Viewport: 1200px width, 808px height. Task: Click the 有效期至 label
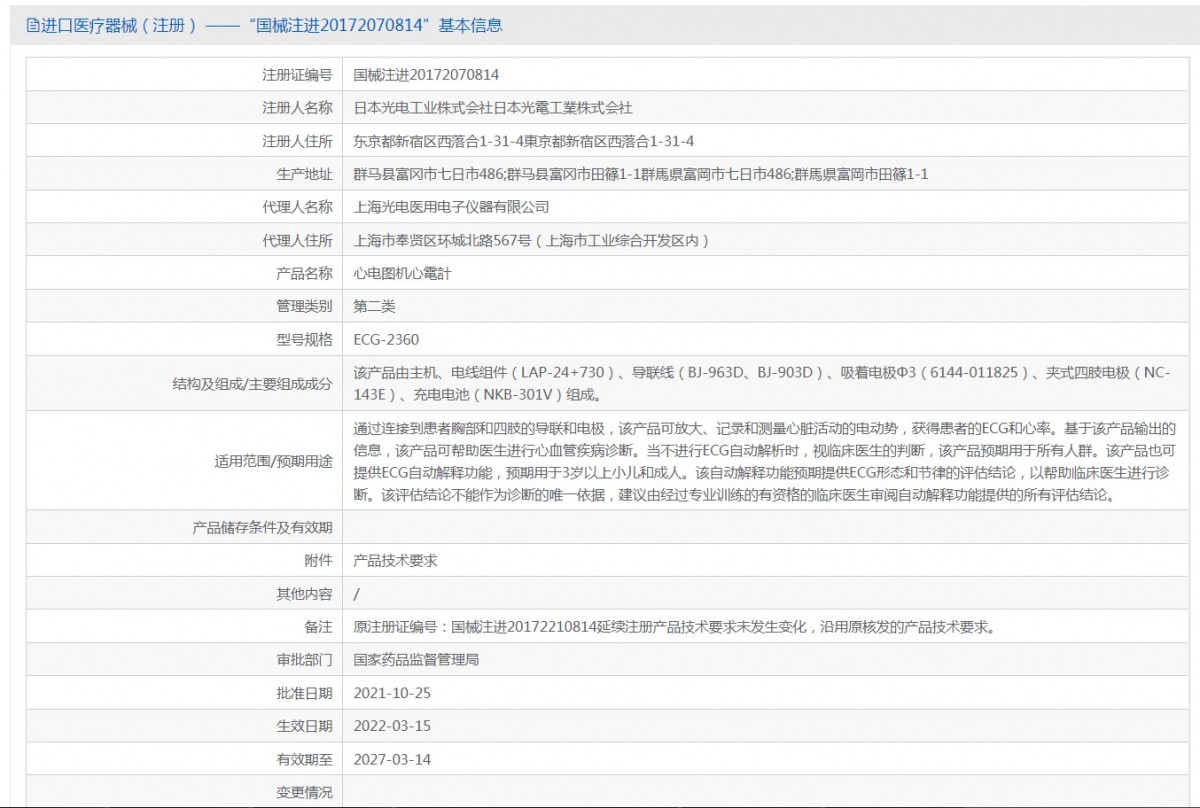304,758
